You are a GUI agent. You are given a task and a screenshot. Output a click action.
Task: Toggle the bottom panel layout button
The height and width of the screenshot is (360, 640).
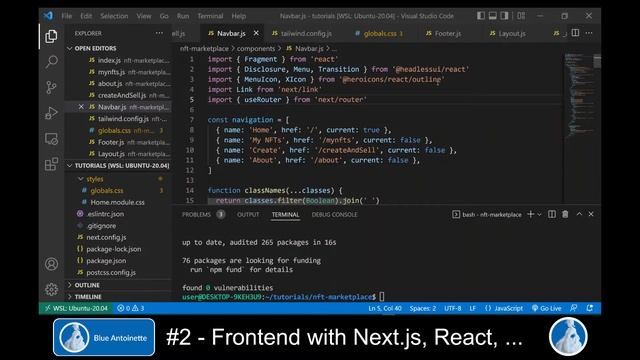point(493,16)
